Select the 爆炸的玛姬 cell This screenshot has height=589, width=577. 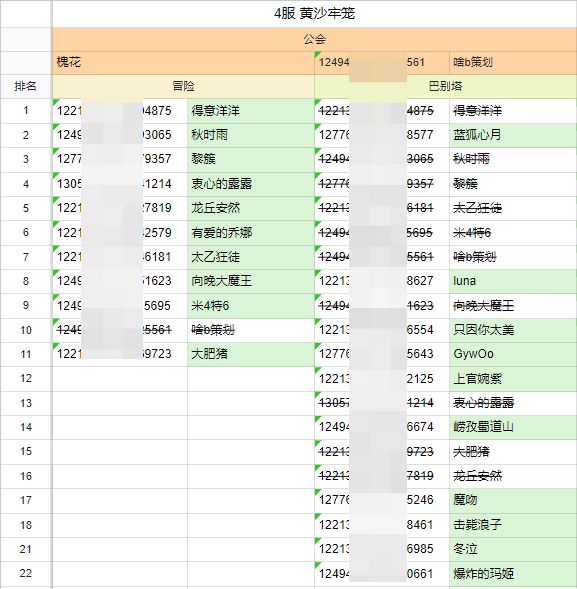point(513,574)
